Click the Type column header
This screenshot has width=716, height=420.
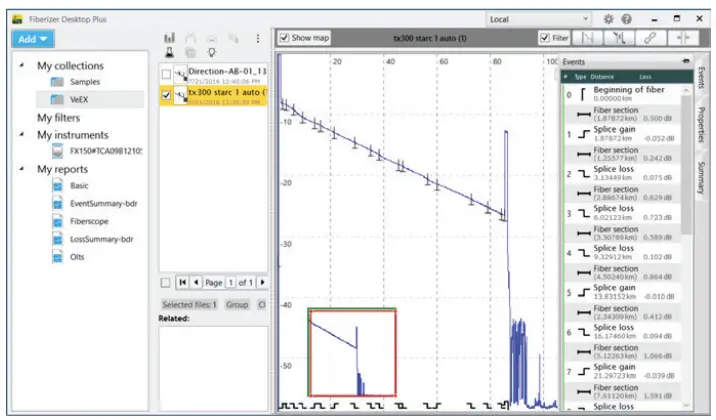tap(580, 77)
